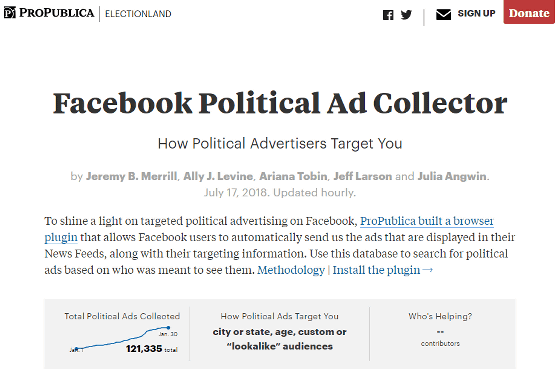Open Jeremy B. Merrill author link
The height and width of the screenshot is (383, 560).
[131, 176]
